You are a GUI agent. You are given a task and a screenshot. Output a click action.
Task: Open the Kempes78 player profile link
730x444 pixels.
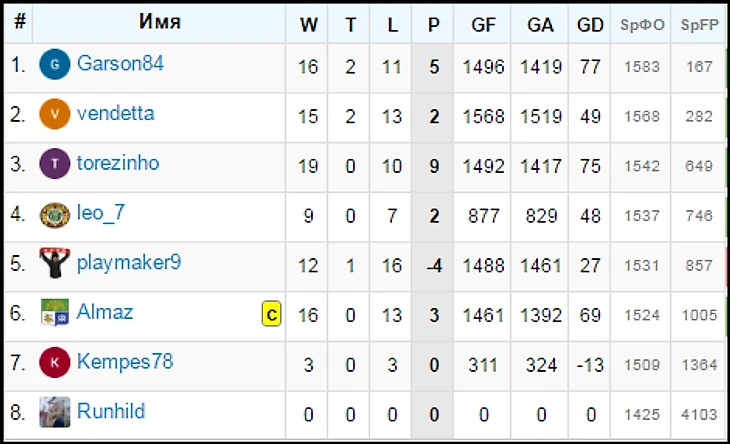point(125,362)
